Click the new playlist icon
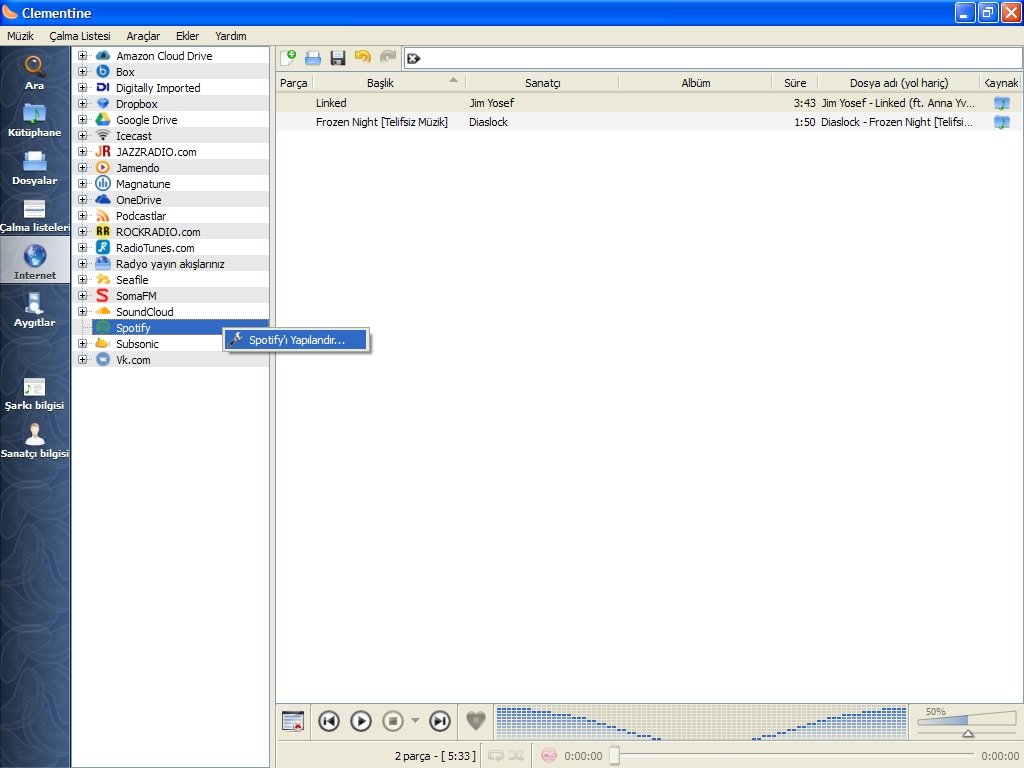This screenshot has height=768, width=1024. click(x=288, y=58)
